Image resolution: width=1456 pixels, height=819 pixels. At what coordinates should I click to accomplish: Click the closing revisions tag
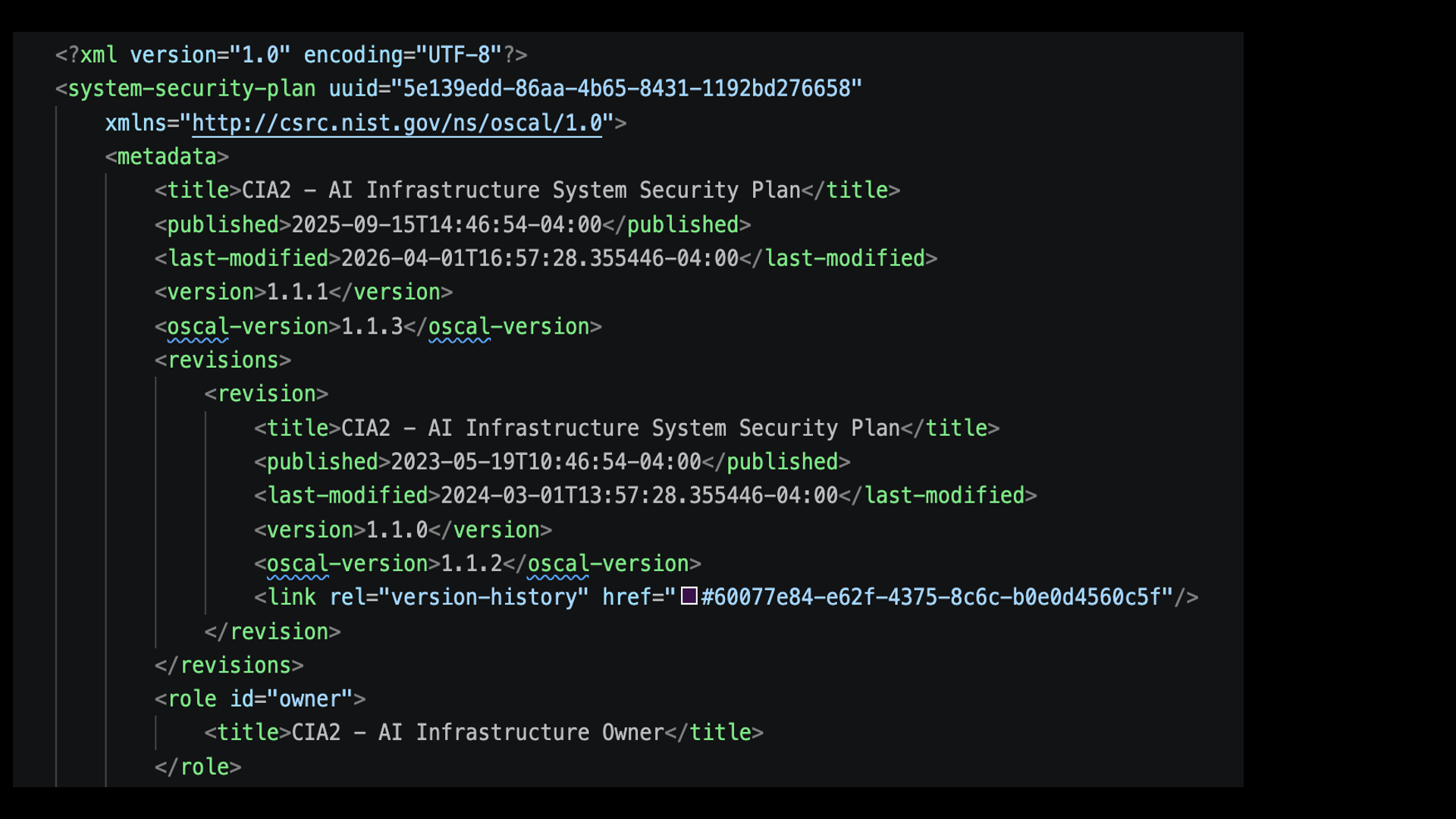coord(229,665)
